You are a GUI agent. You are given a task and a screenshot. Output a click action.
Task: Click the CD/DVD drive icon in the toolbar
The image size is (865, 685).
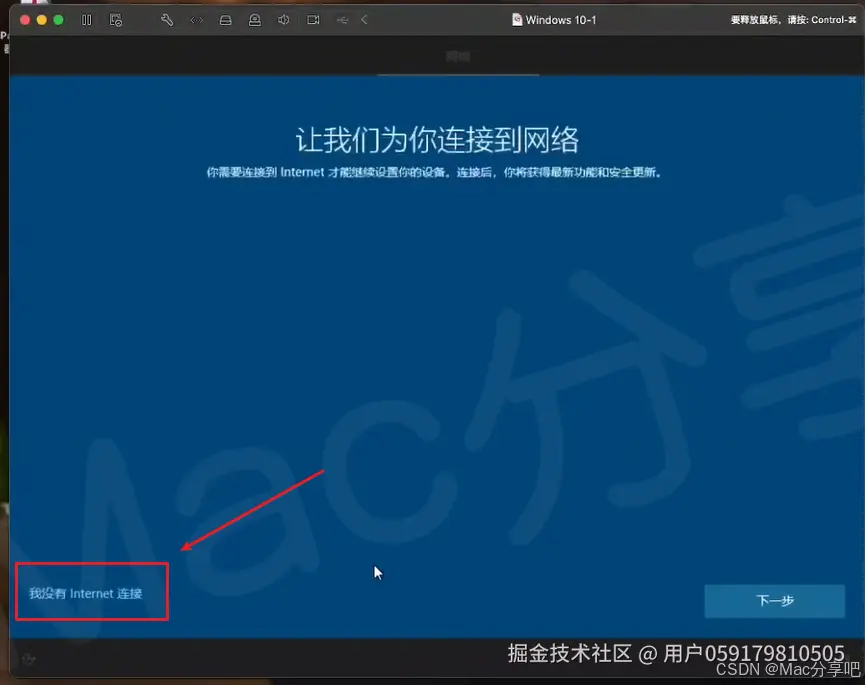pos(255,19)
